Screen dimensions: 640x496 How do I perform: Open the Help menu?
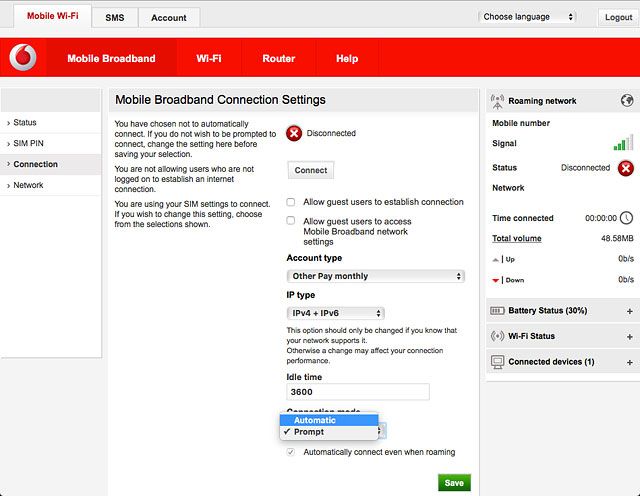coord(347,58)
